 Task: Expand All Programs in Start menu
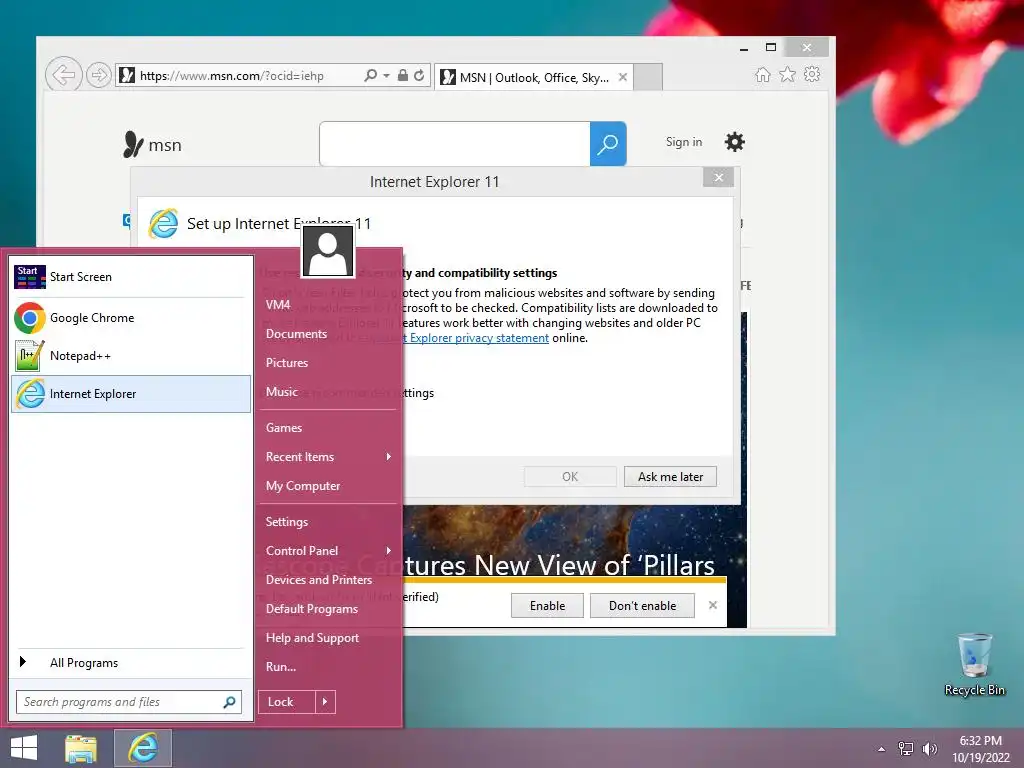[x=131, y=663]
